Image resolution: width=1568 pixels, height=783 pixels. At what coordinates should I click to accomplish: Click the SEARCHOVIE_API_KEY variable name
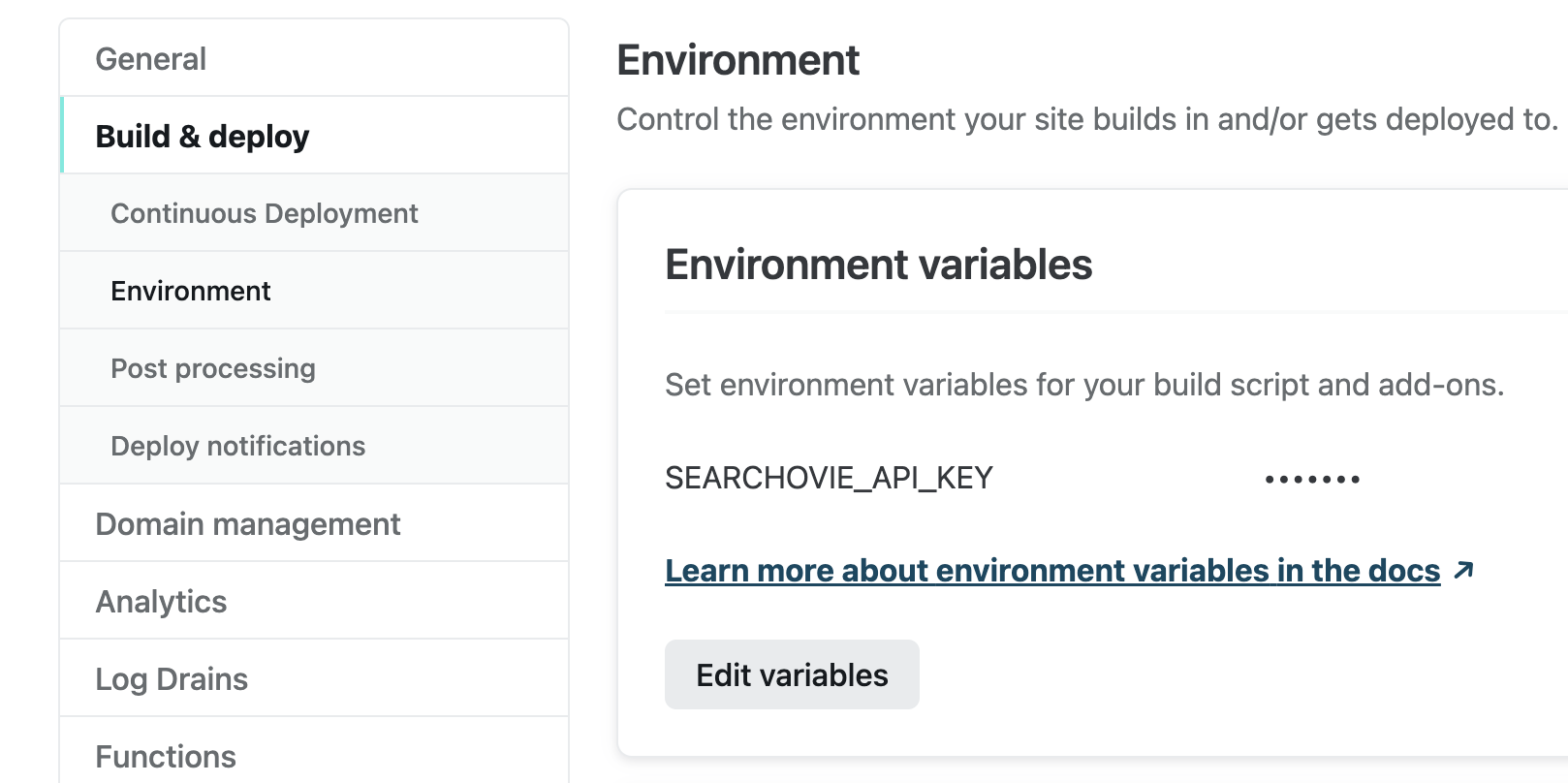(829, 477)
